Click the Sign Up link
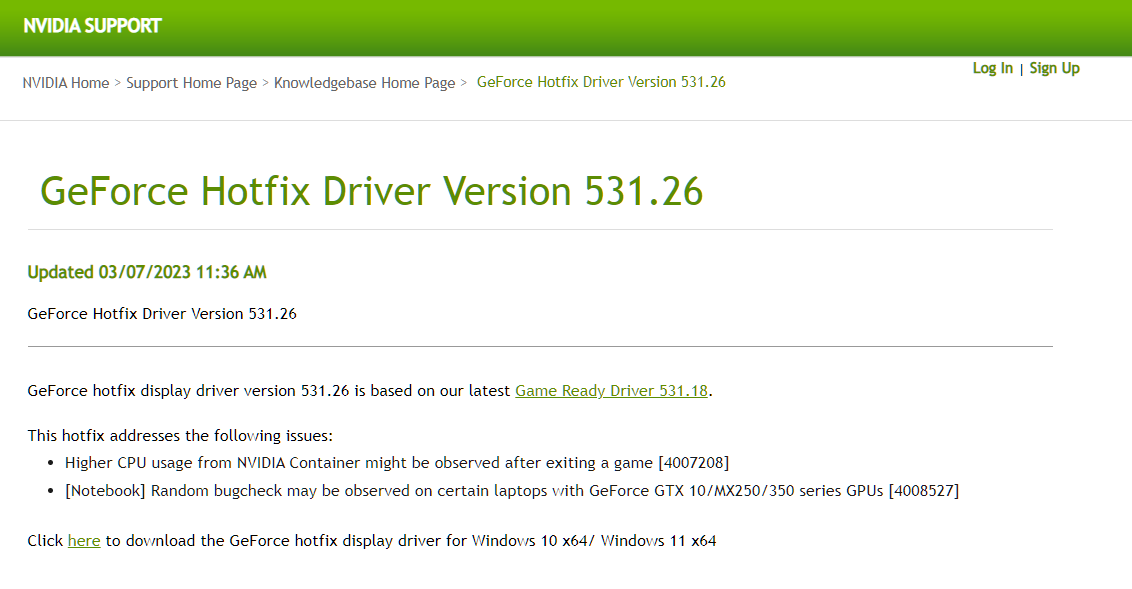Screen dimensions: 1132x589 point(1055,68)
